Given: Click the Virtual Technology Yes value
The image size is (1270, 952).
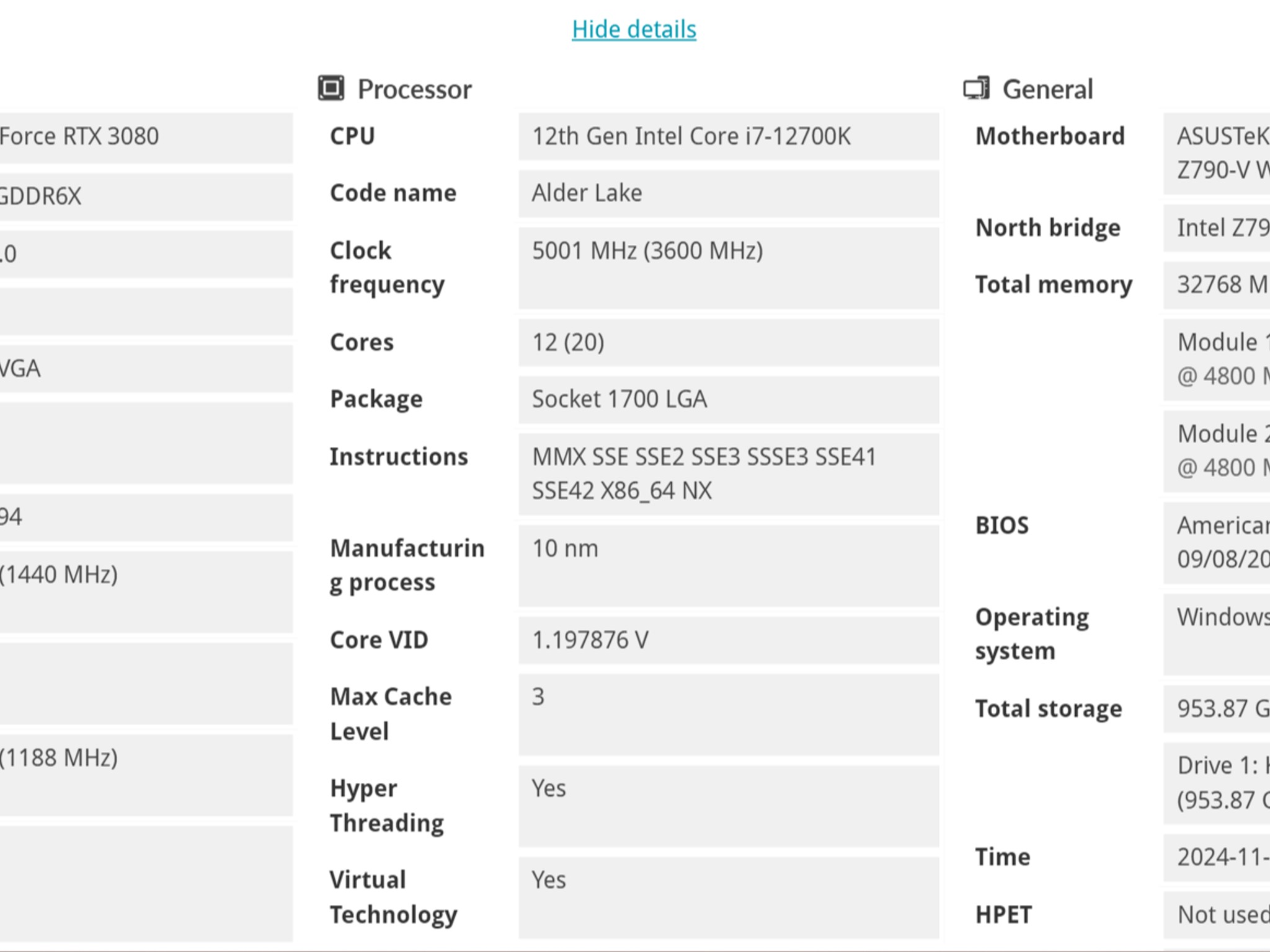Looking at the screenshot, I should (x=729, y=897).
